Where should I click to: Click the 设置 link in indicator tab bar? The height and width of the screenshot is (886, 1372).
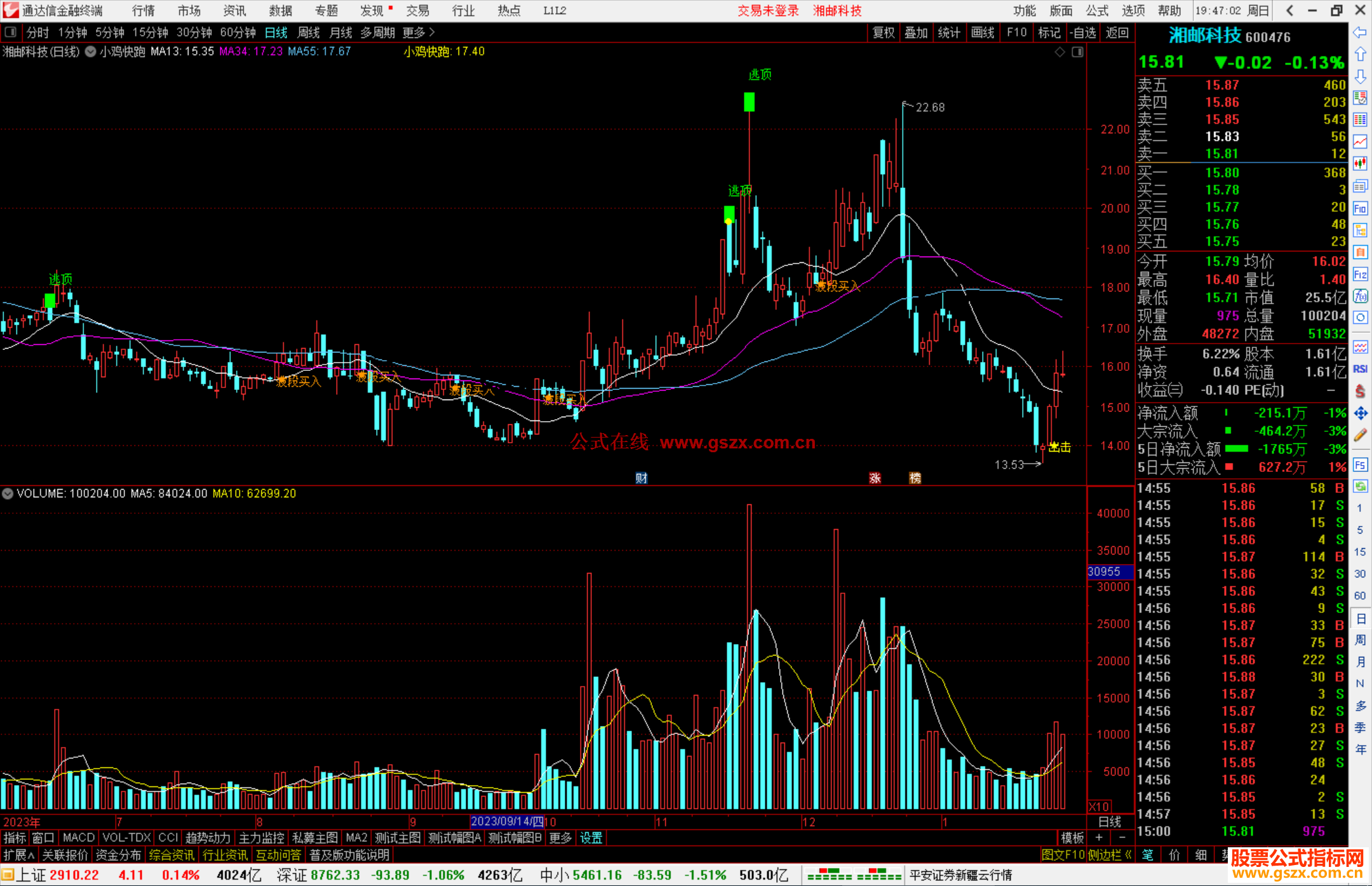point(591,838)
